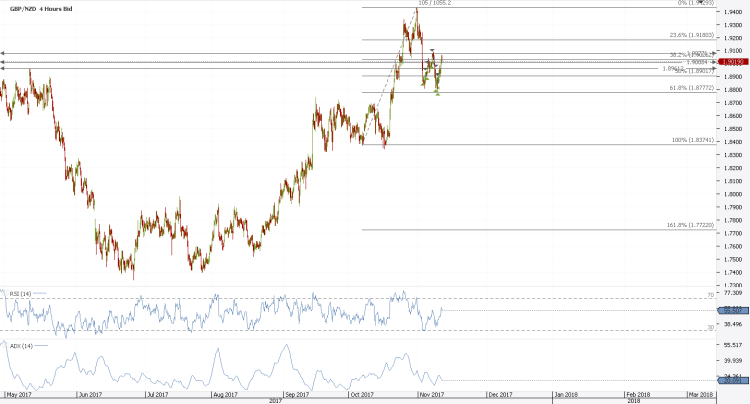The image size is (750, 404).
Task: Click the 2018 year label on the time axis
Action: click(x=634, y=401)
